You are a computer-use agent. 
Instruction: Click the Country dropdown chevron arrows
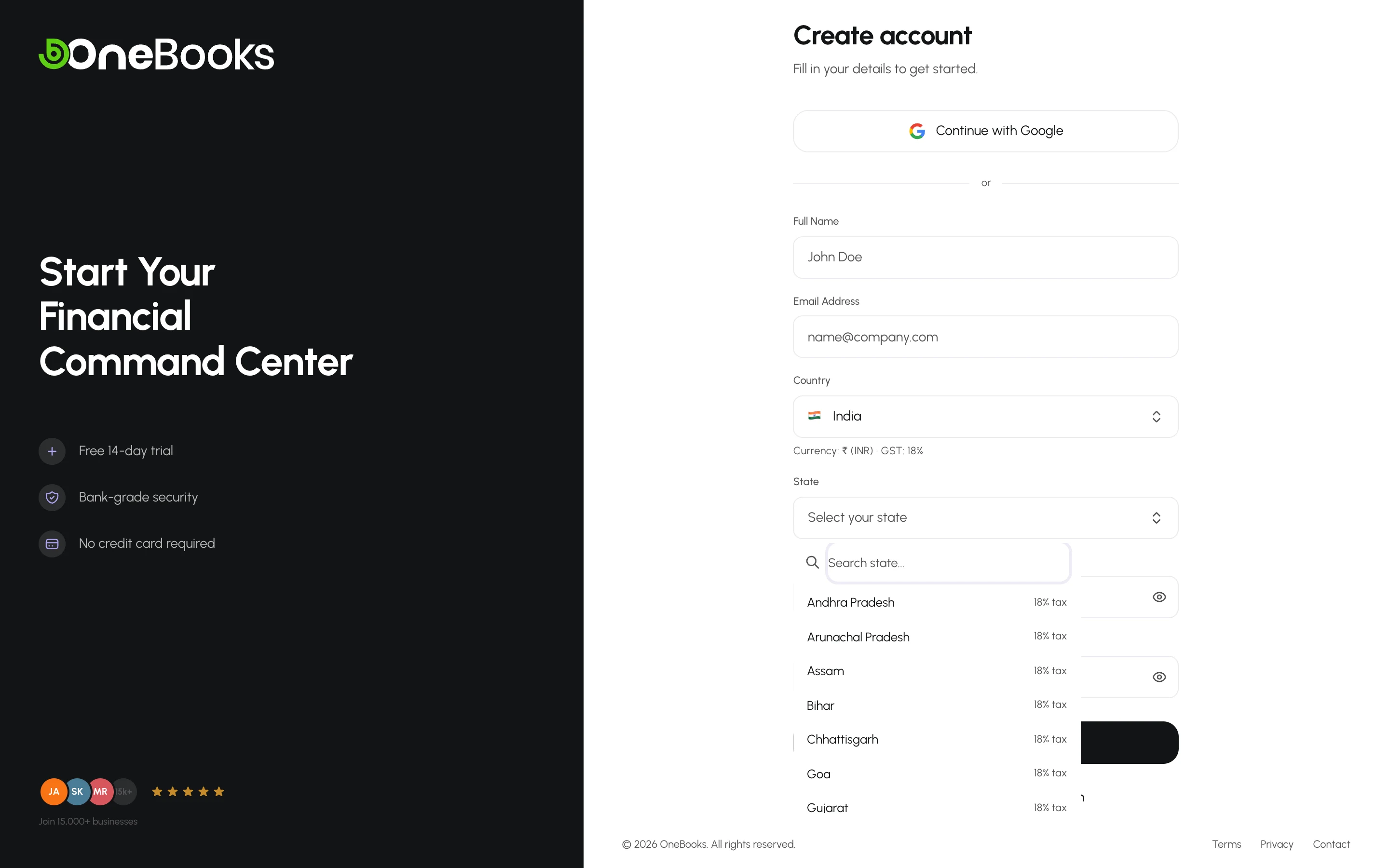[x=1156, y=417]
